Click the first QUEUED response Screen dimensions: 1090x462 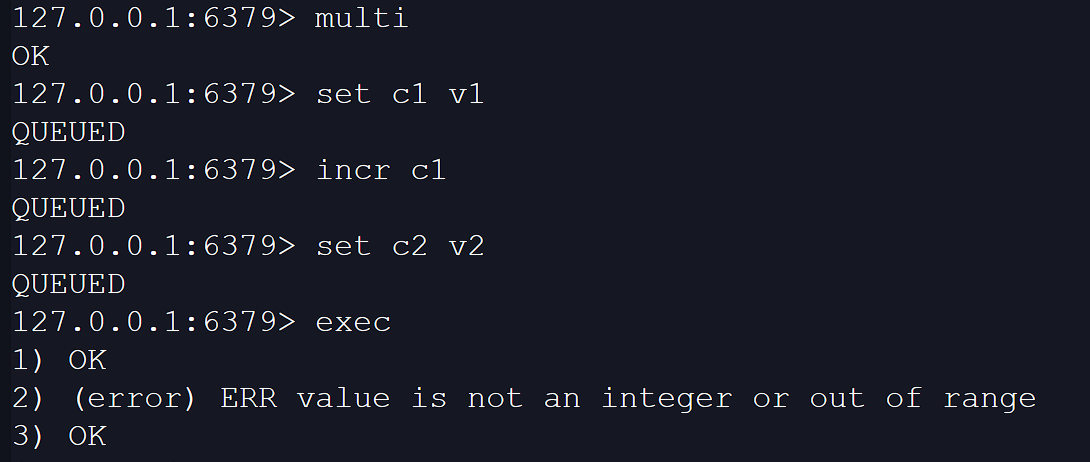[68, 132]
